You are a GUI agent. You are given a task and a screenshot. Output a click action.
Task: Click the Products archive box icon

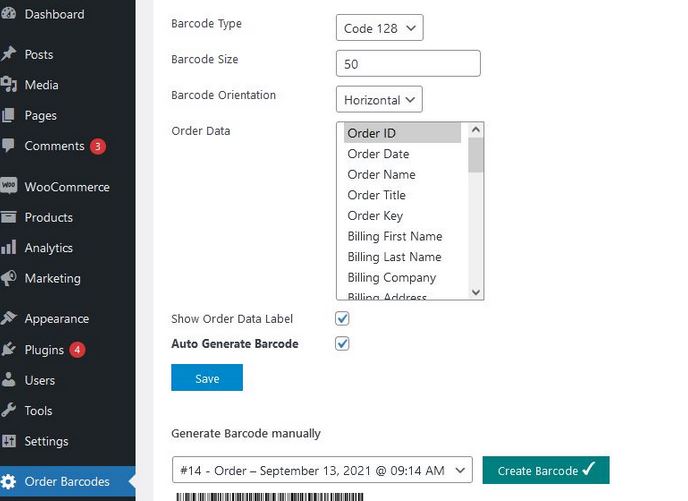pyautogui.click(x=8, y=217)
